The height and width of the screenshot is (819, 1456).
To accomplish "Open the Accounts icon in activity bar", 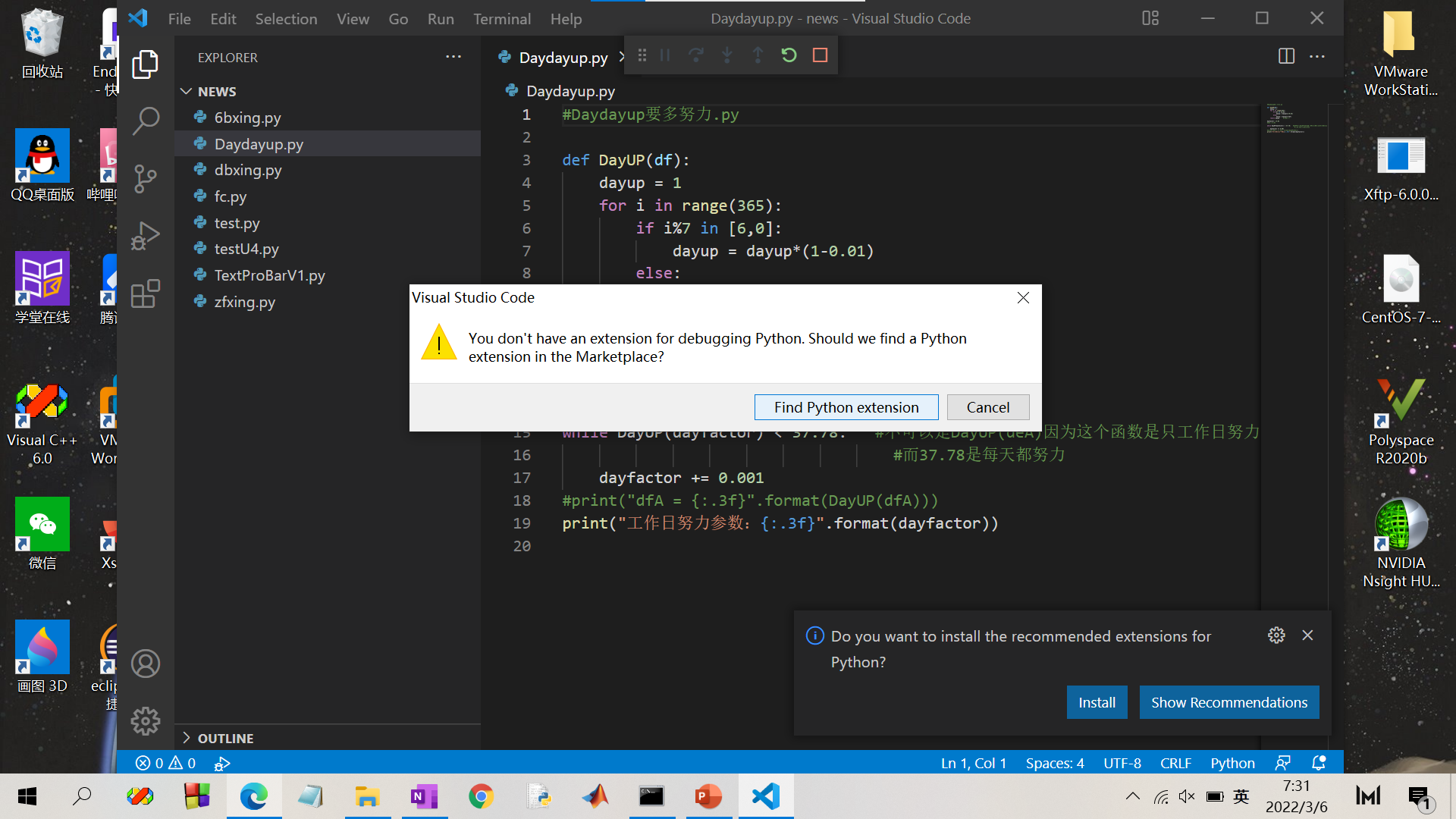I will click(145, 664).
